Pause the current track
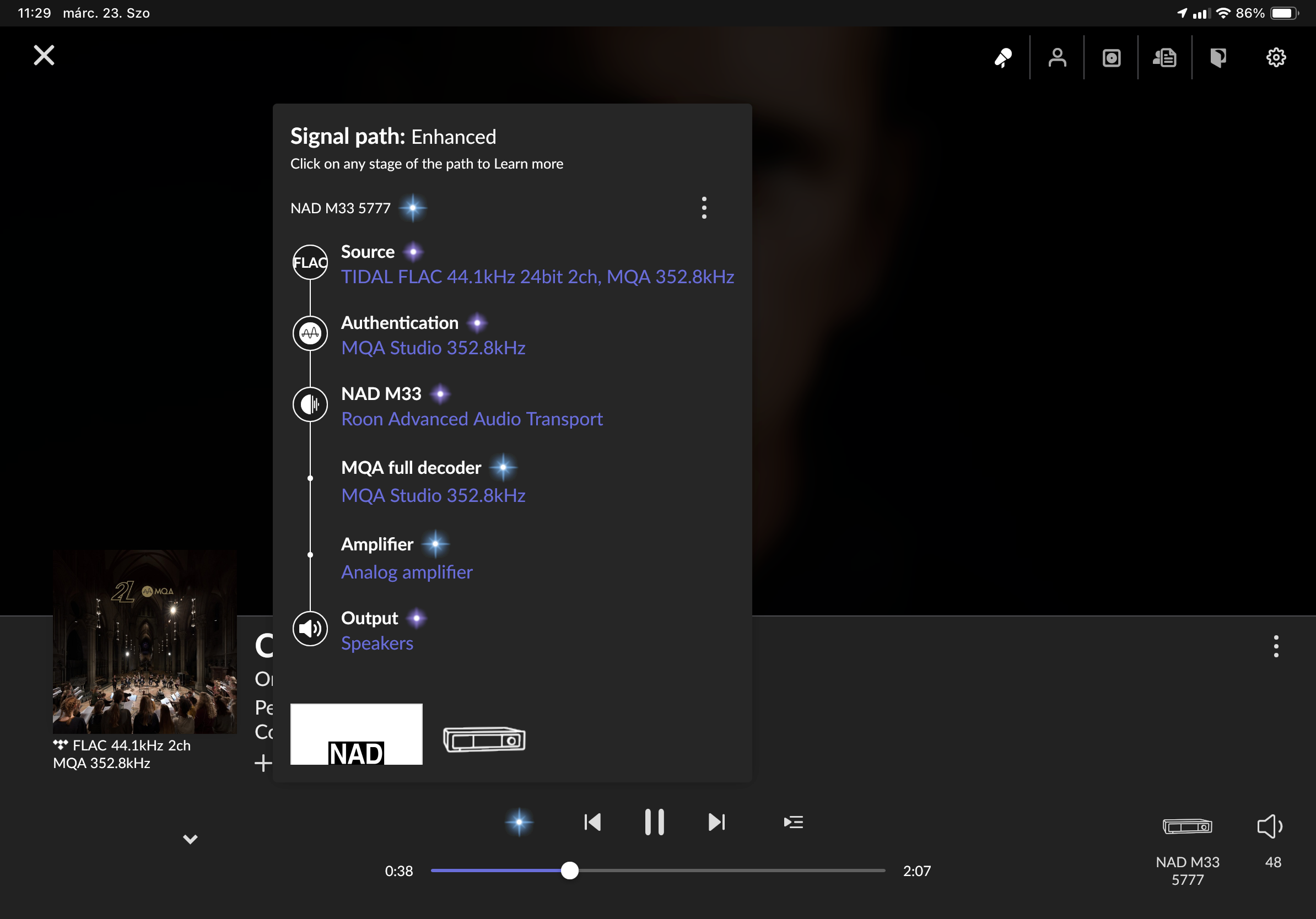This screenshot has width=1316, height=919. 654,822
